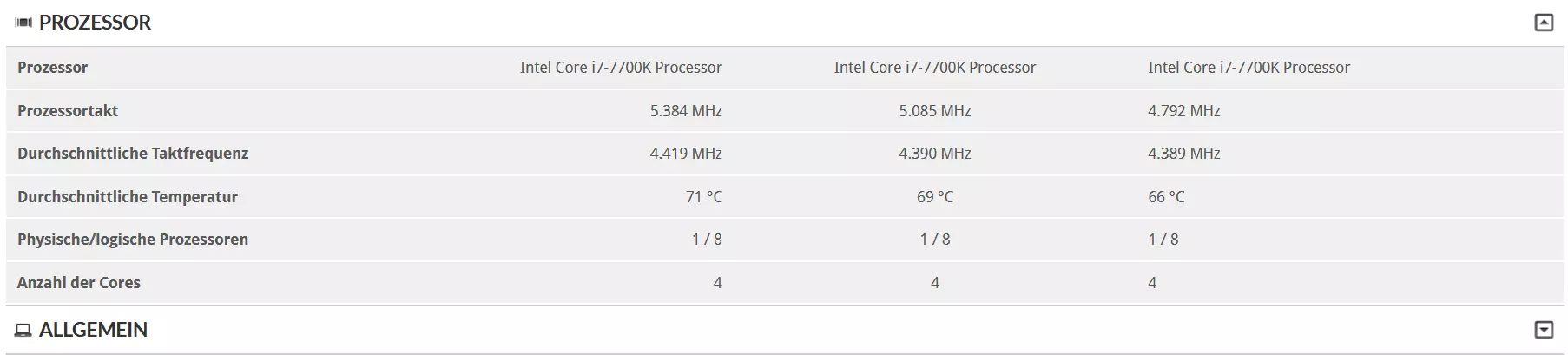This screenshot has width=1568, height=355.
Task: Select third Intel Core i7-7700K Processor entry
Action: tap(1248, 68)
